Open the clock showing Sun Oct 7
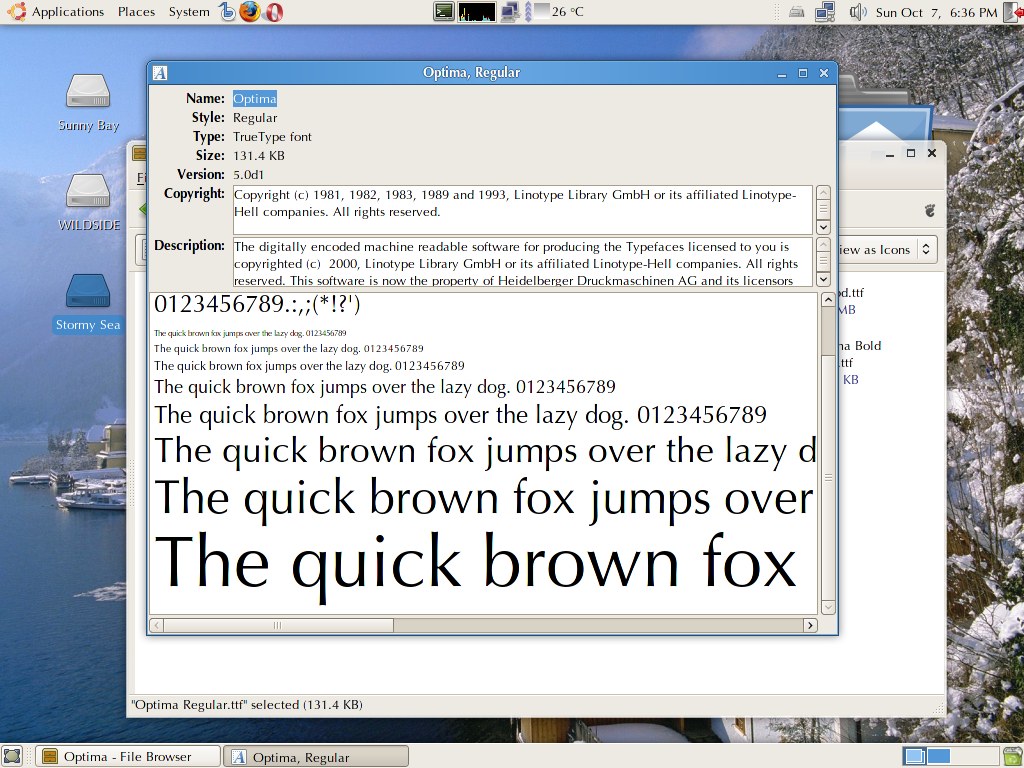 936,12
